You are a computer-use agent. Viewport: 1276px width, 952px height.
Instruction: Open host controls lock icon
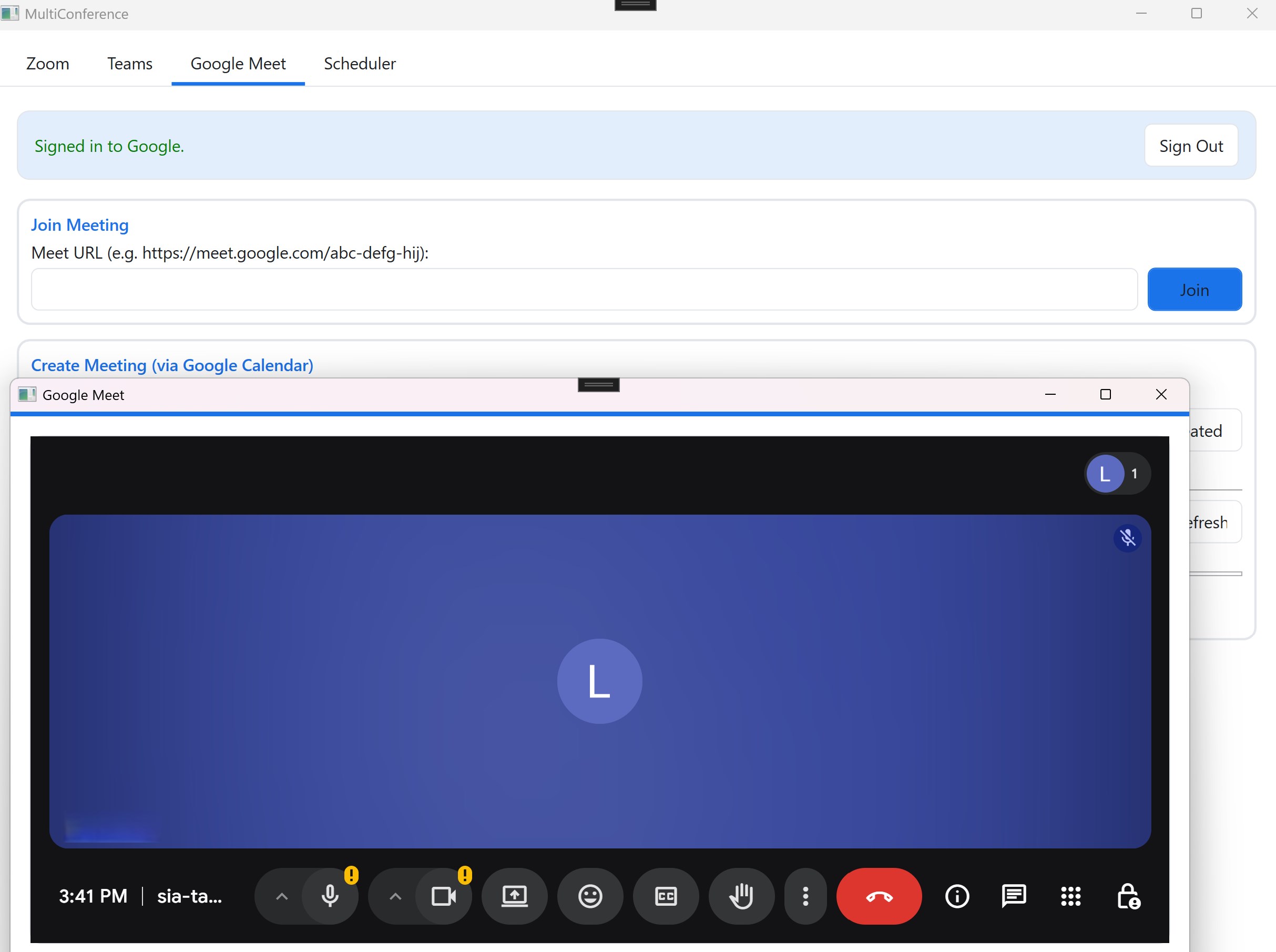[x=1128, y=896]
